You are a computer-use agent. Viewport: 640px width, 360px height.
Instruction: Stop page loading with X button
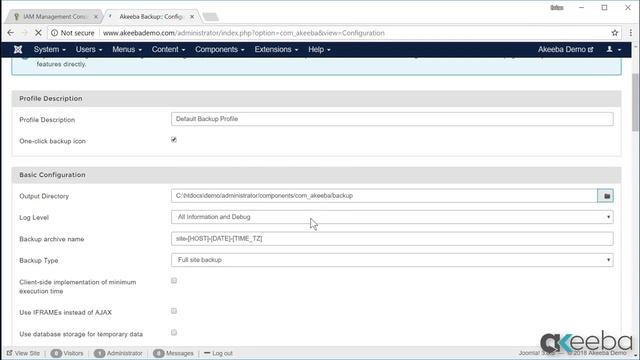[38, 33]
